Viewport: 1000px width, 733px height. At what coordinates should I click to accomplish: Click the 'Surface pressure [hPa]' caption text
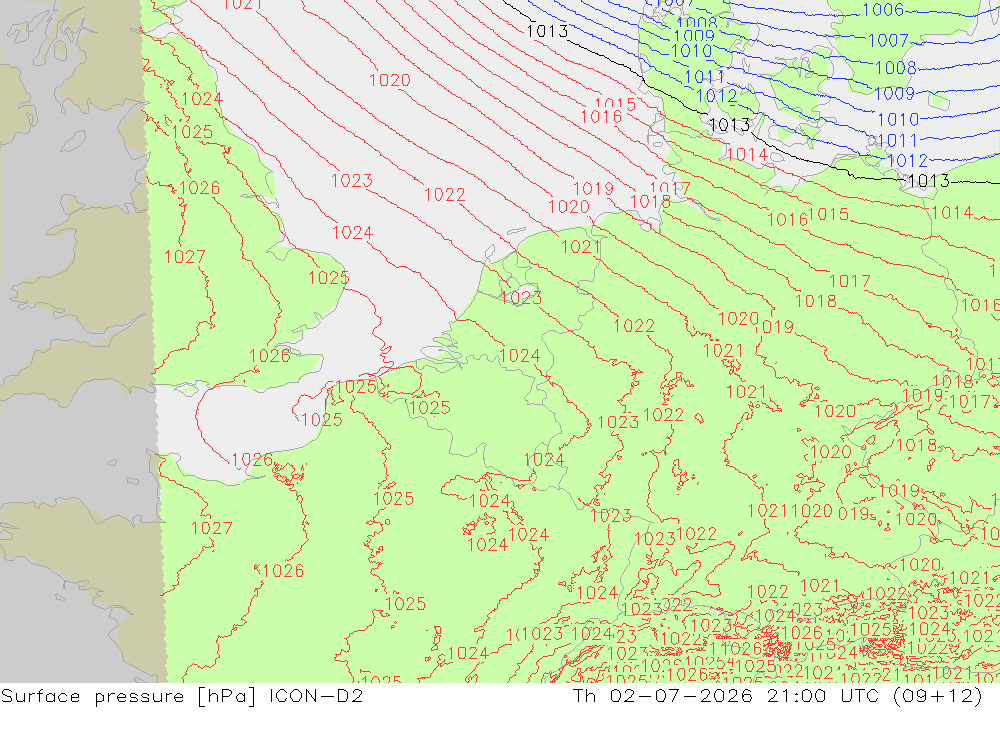click(129, 696)
